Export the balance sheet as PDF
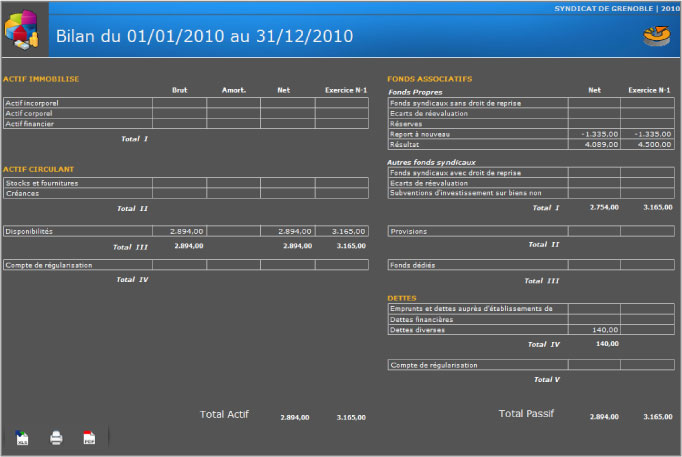Image resolution: width=682 pixels, height=457 pixels. click(89, 438)
